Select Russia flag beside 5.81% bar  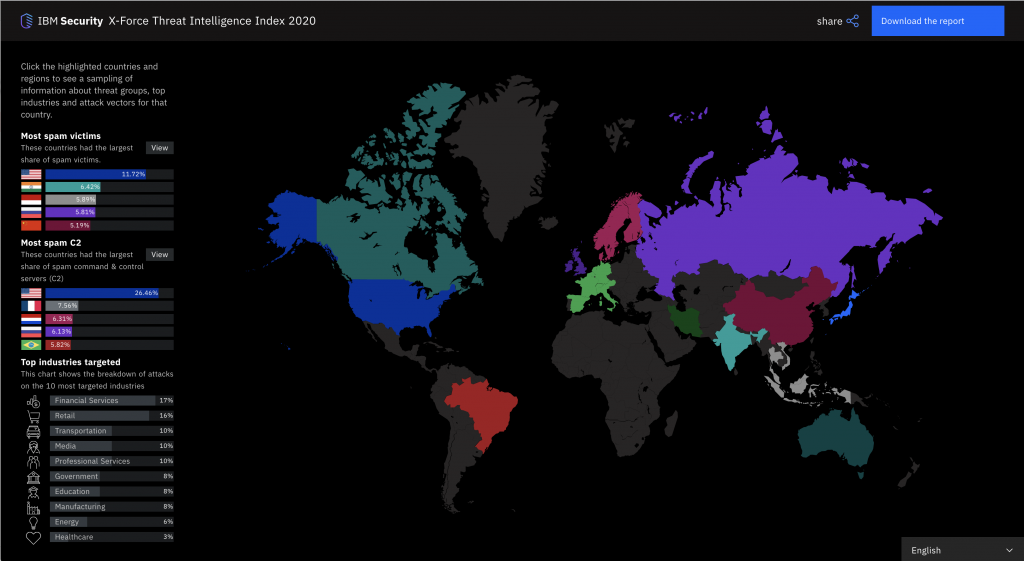[x=31, y=212]
